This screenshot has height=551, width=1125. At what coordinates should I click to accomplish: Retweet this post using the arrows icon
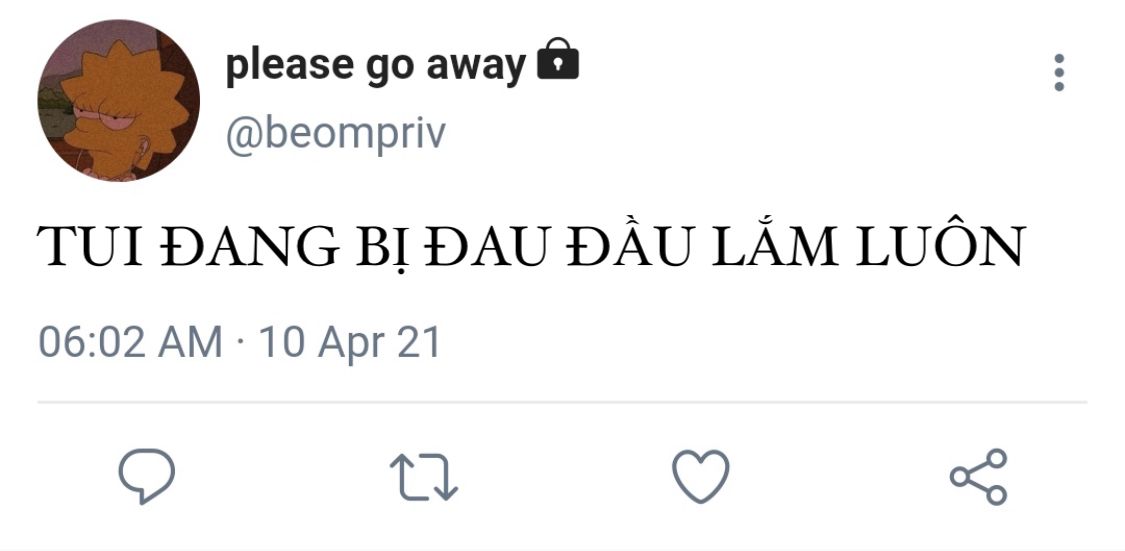(424, 477)
